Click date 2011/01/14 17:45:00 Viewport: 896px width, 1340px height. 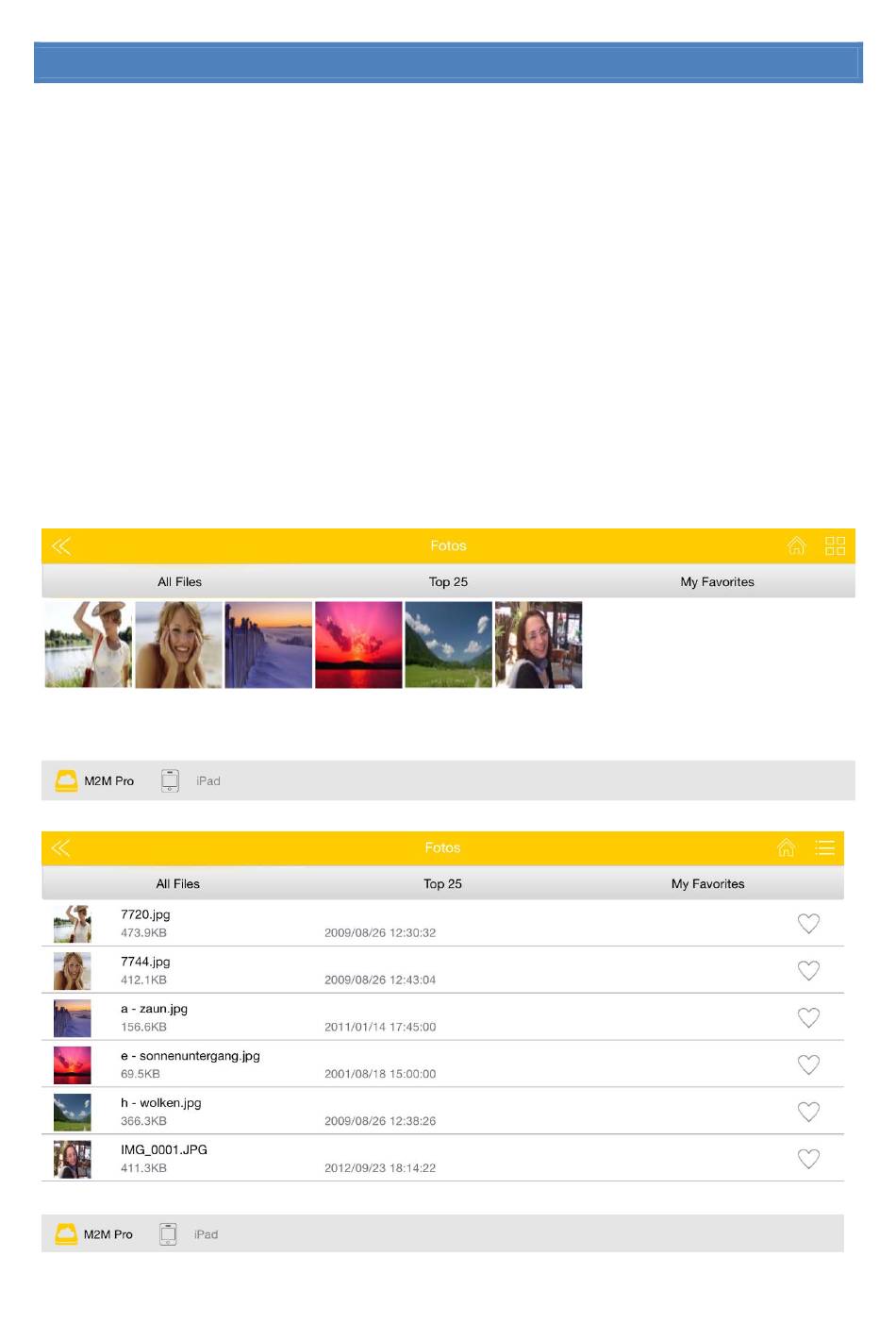coord(380,1028)
